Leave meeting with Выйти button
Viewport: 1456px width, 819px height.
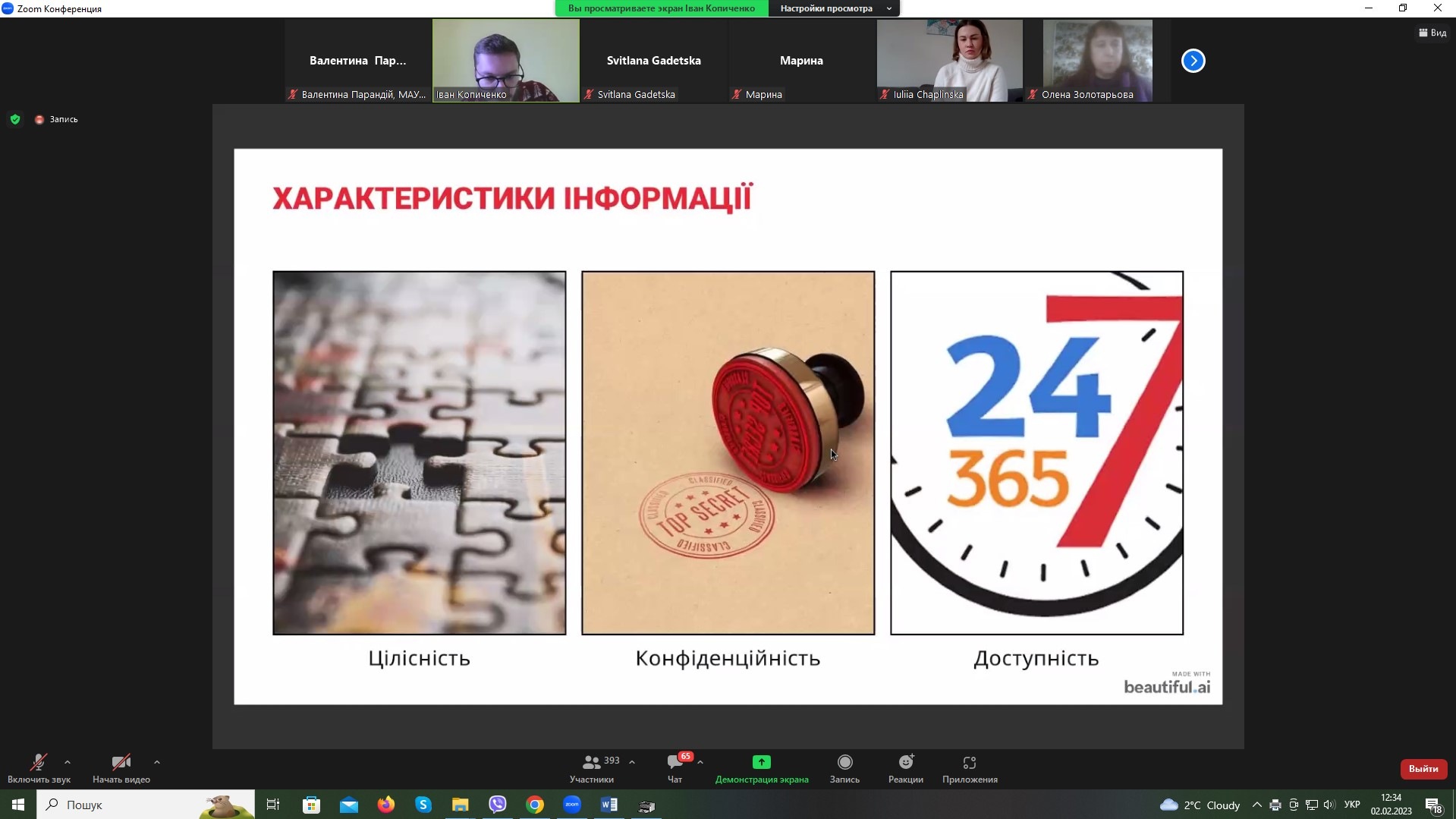click(1423, 769)
